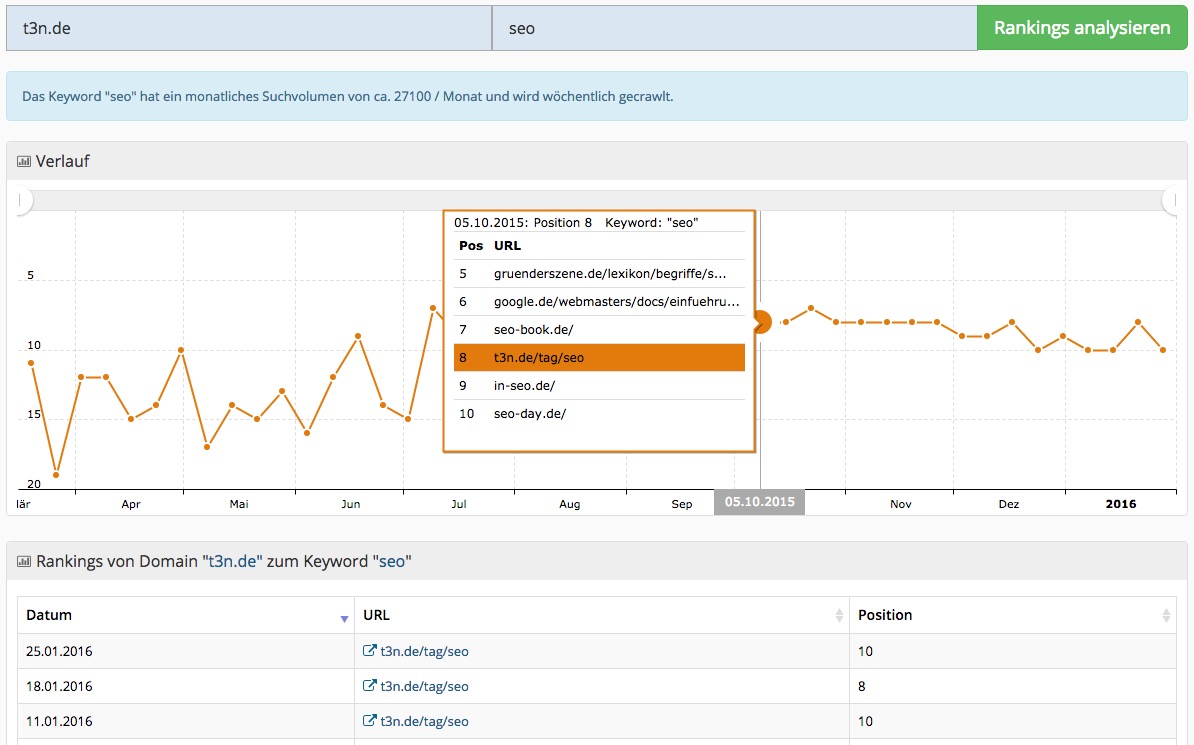Click the "t3n.de" link in the rankings heading

(x=232, y=561)
